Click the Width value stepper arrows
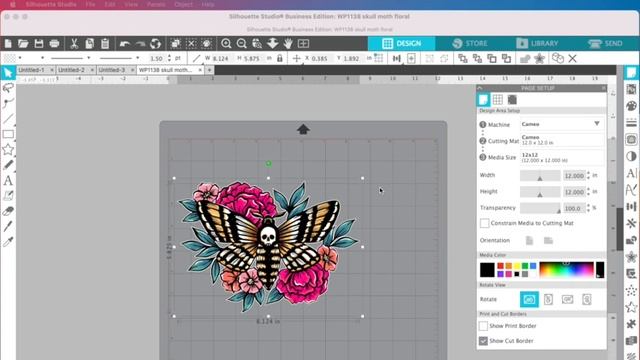The image size is (640, 360). (x=588, y=176)
